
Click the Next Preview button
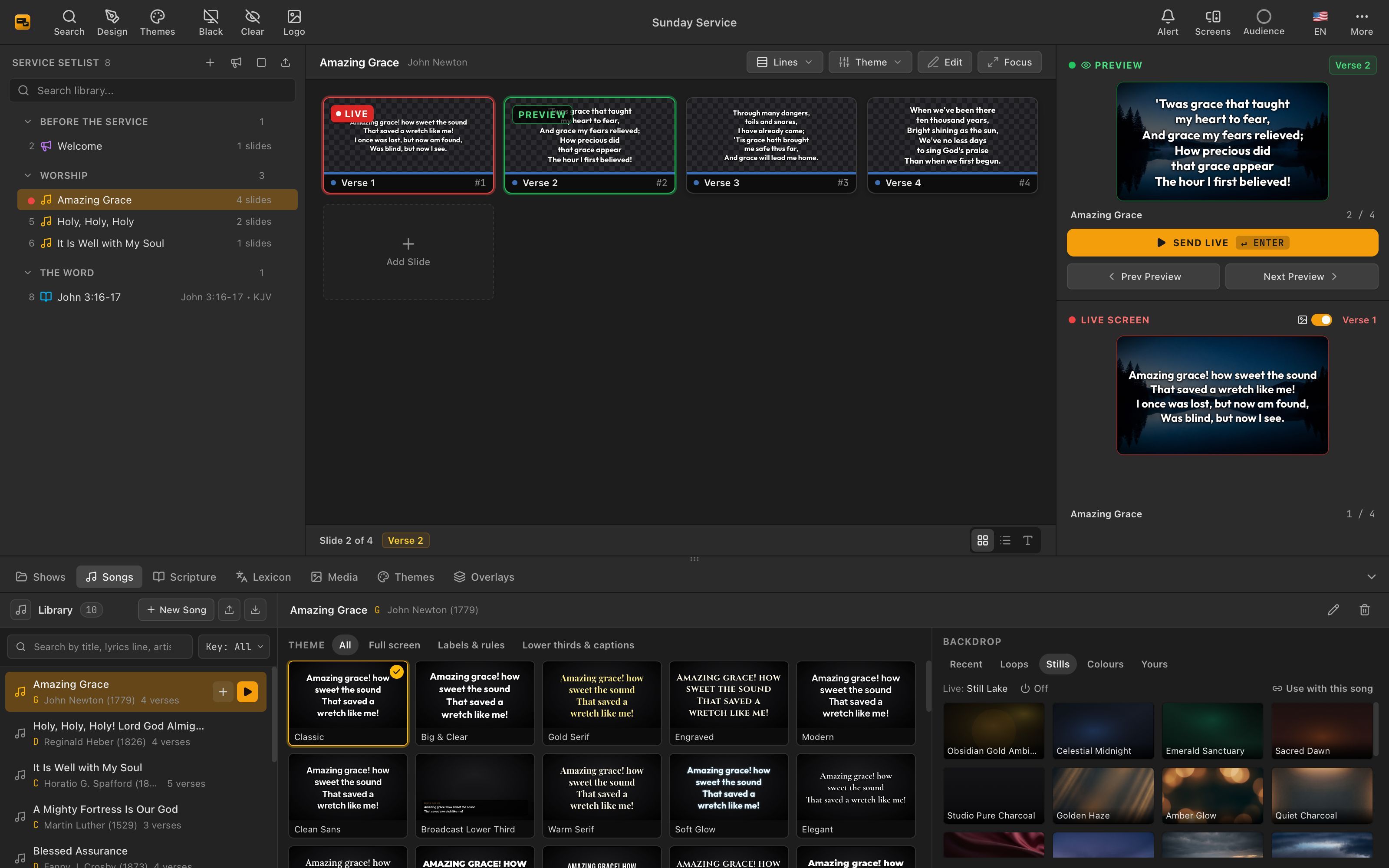[1301, 277]
